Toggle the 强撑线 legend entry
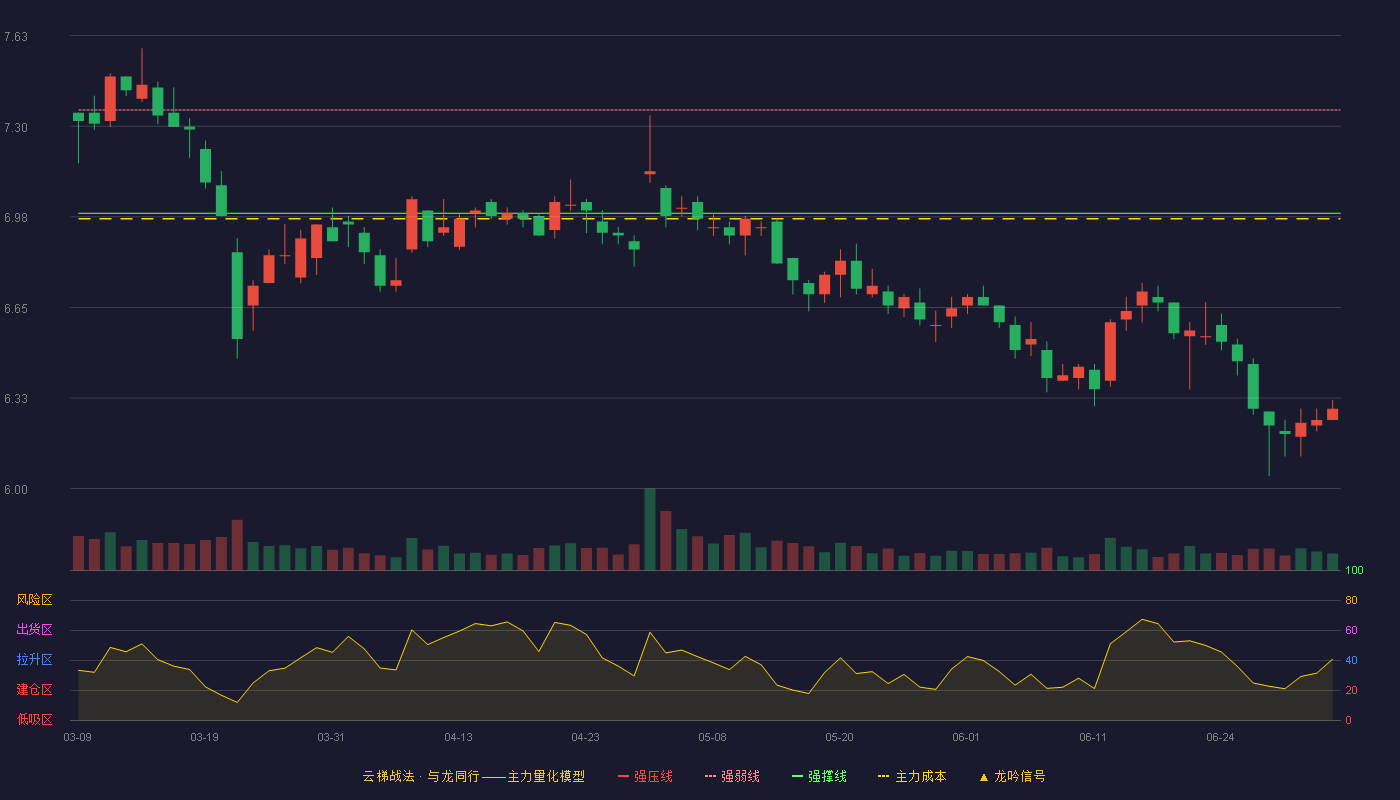Viewport: 1400px width, 800px height. click(x=819, y=776)
